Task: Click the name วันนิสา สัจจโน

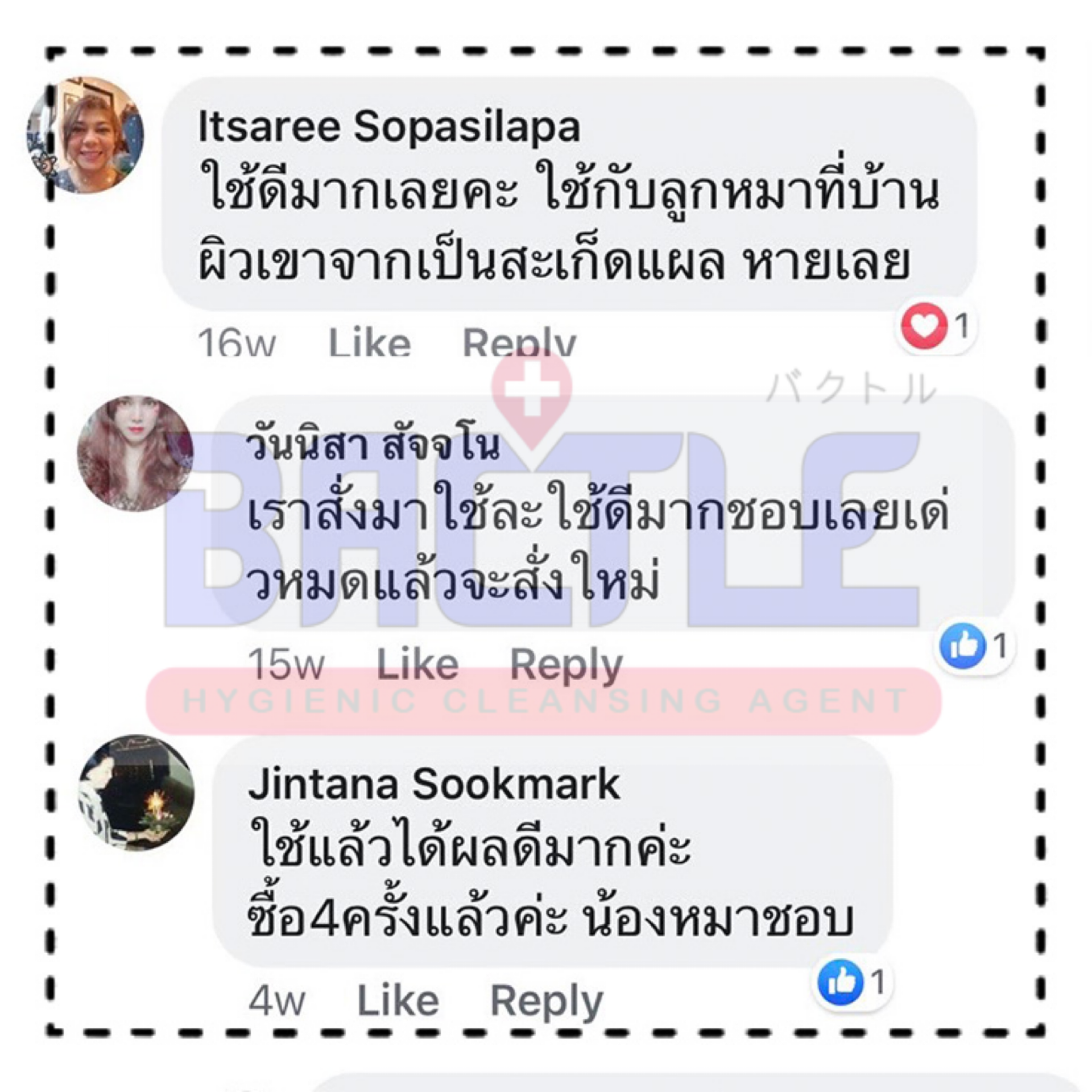Action: pos(374,446)
